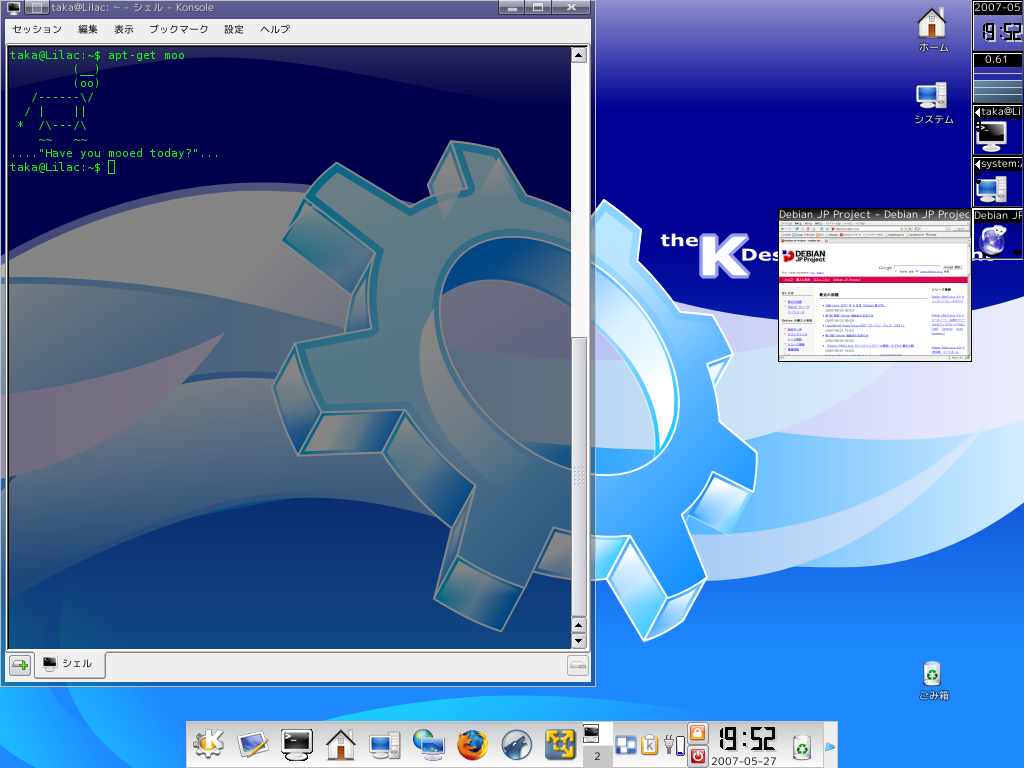Screen dimensions: 1024x768
Task: Open the K menu launcher in panel
Action: [208, 744]
